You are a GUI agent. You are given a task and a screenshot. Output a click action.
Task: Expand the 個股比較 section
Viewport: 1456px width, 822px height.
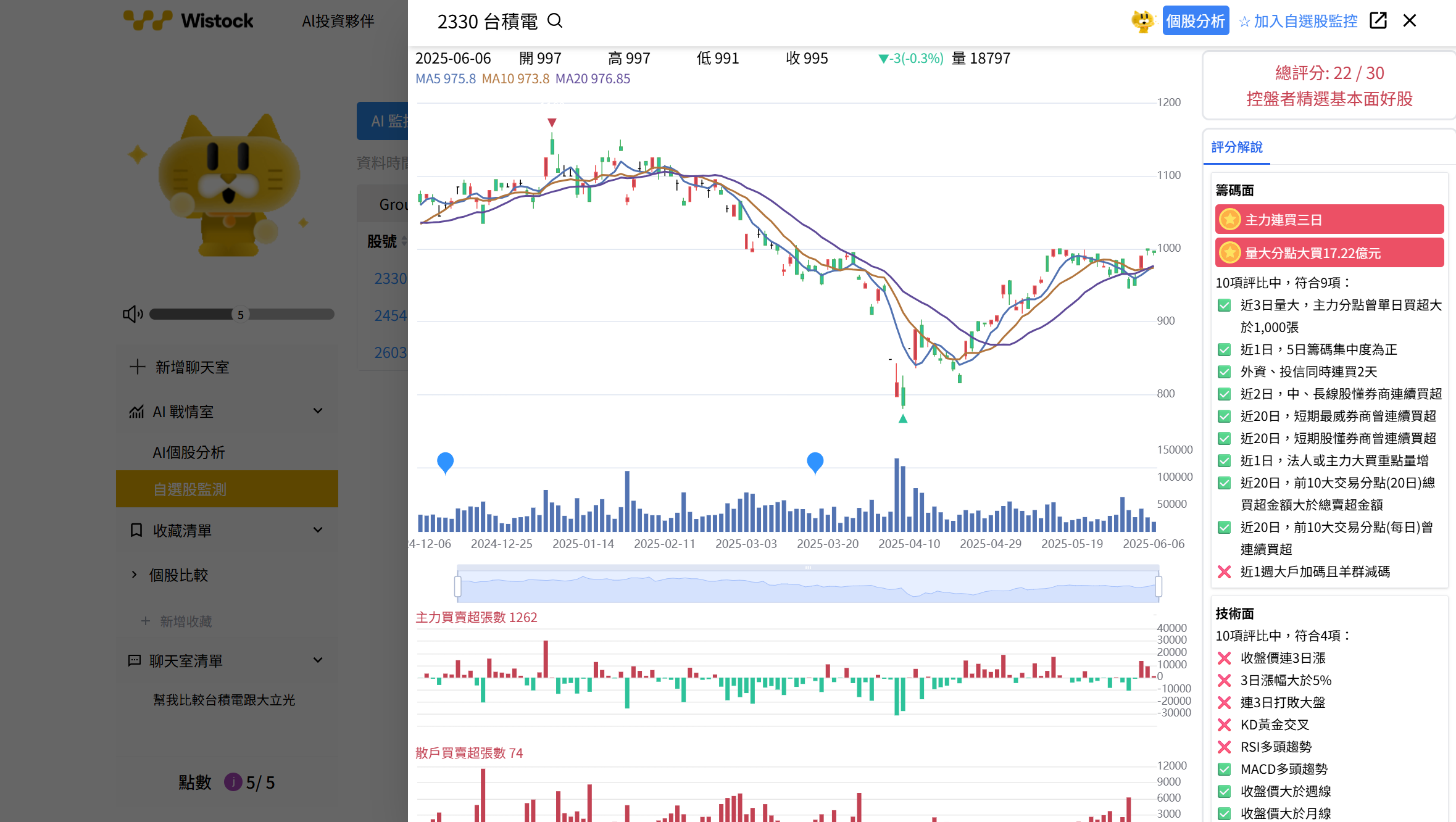point(135,575)
